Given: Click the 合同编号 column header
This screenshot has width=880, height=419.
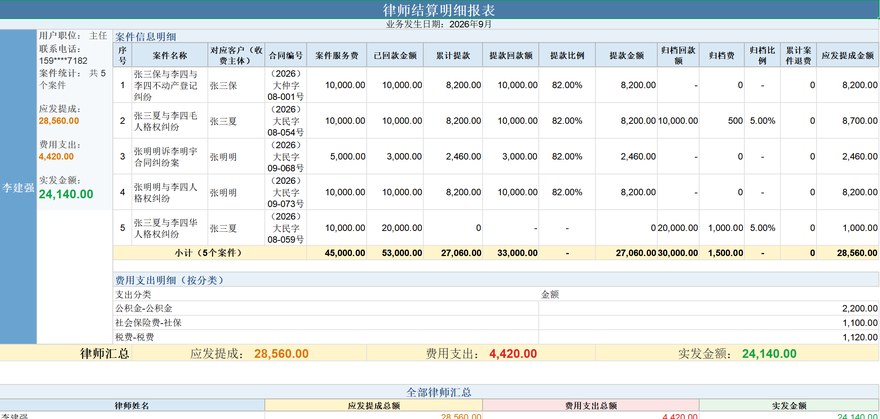Looking at the screenshot, I should [x=286, y=56].
